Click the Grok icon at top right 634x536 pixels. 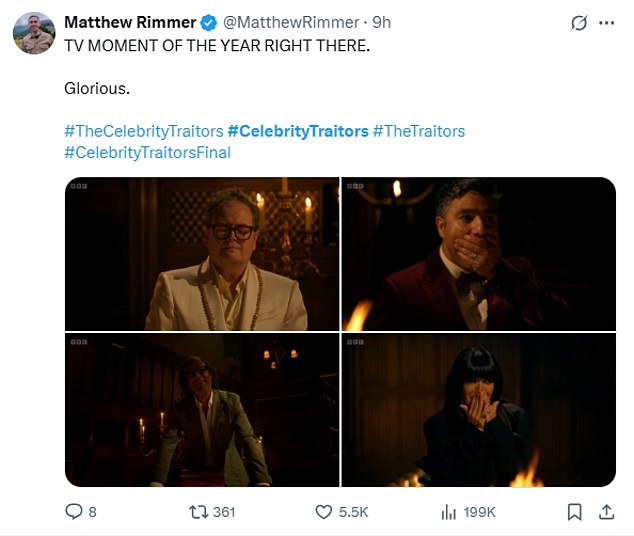pyautogui.click(x=577, y=22)
